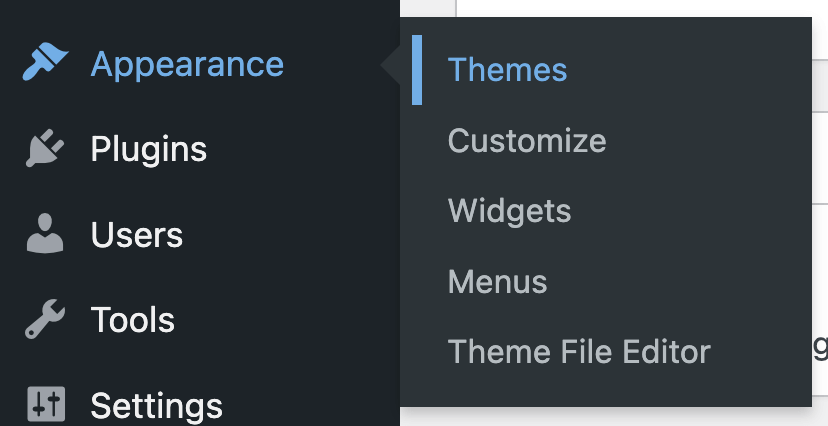Viewport: 828px width, 426px height.
Task: Open the Theme File Editor
Action: 579,352
